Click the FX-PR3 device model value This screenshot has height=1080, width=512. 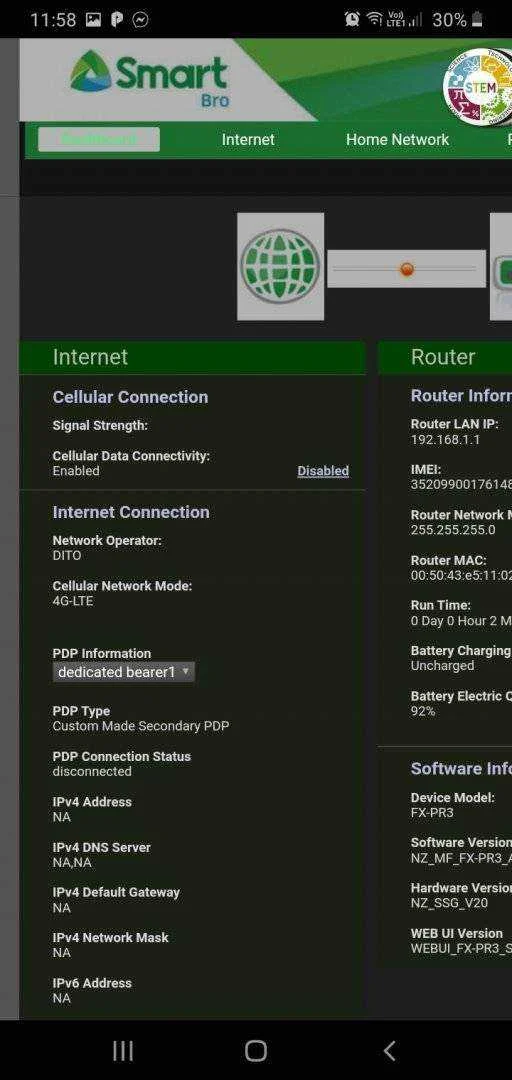[x=432, y=813]
